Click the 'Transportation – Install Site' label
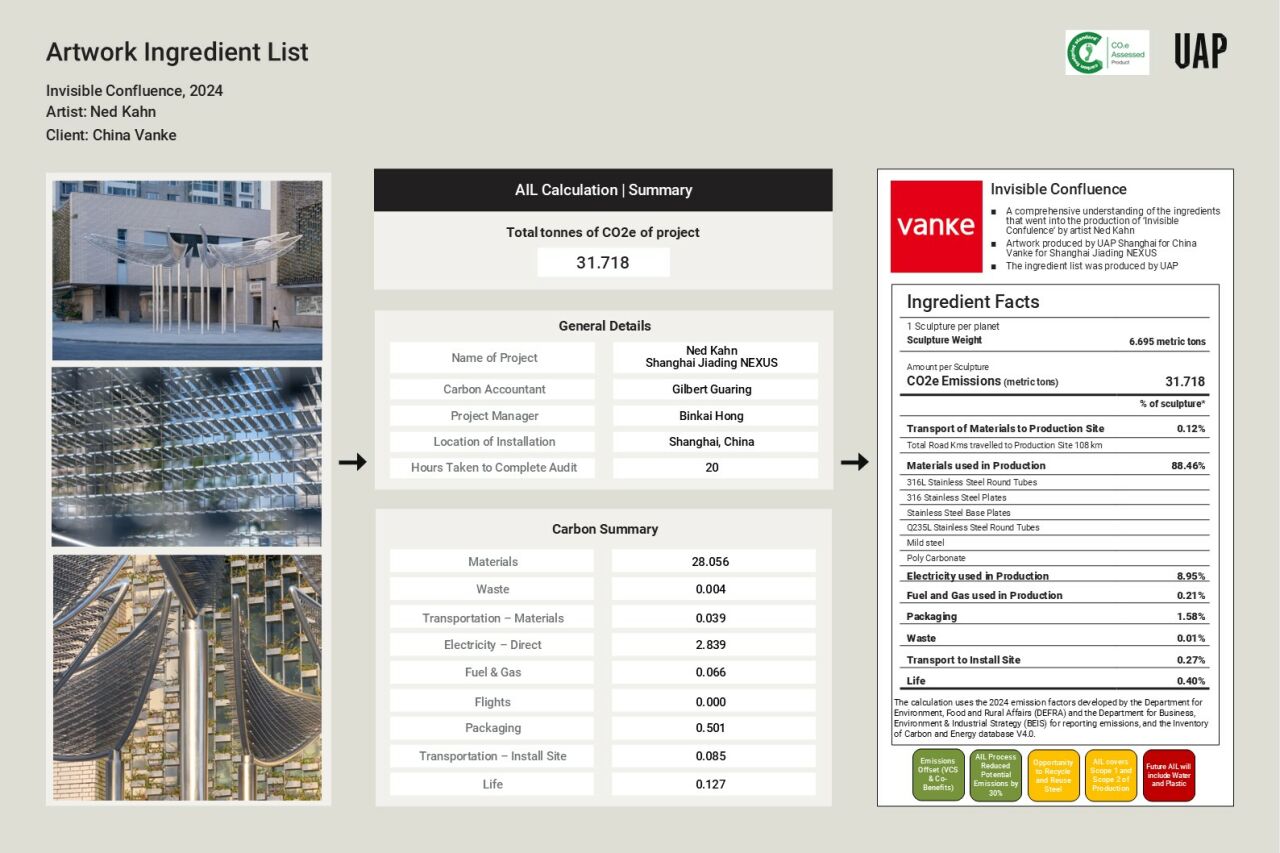The height and width of the screenshot is (853, 1280). coord(492,756)
